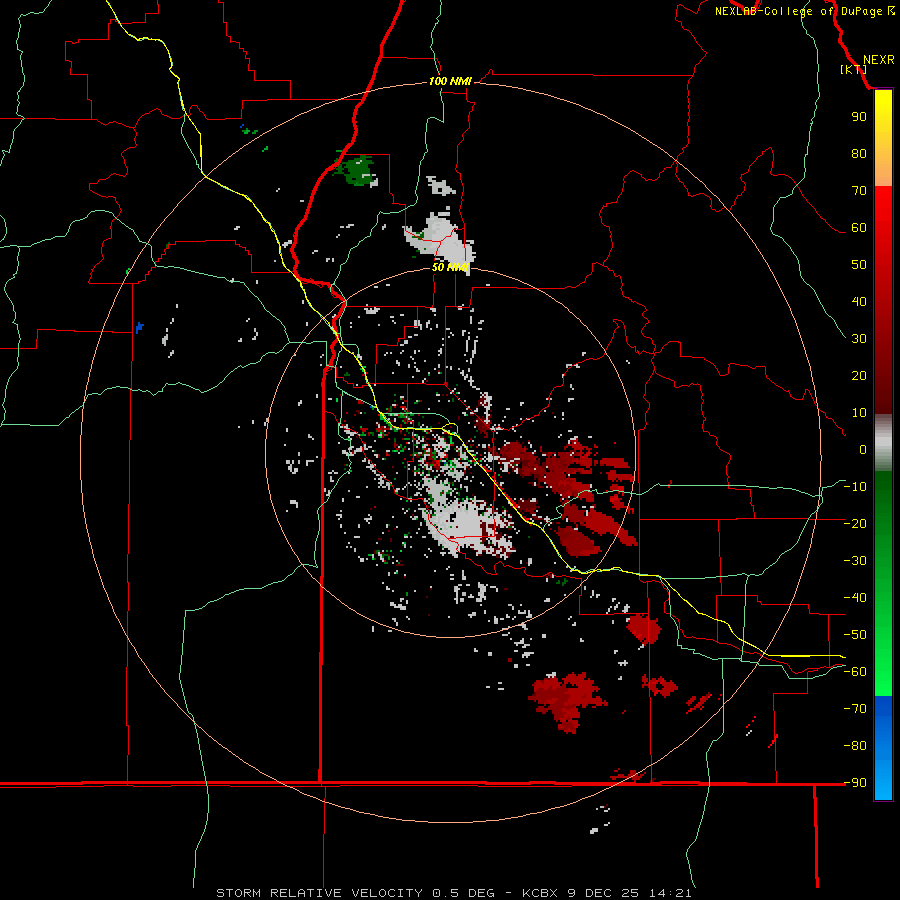900x900 pixels.
Task: Click the -20 scale value
Action: click(855, 523)
